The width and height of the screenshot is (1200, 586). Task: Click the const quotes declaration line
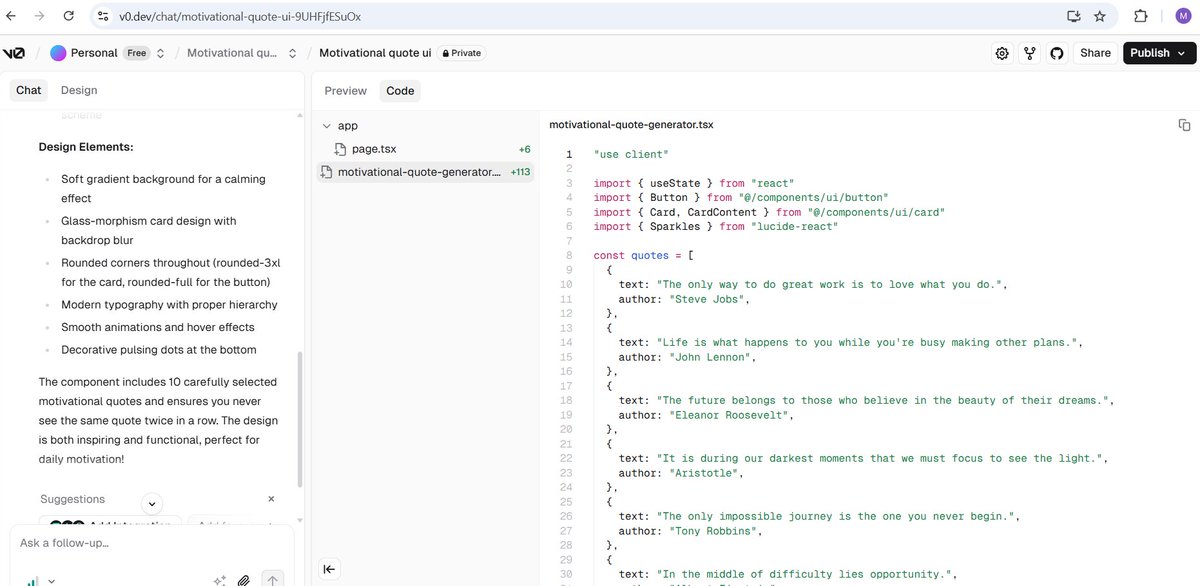click(644, 255)
